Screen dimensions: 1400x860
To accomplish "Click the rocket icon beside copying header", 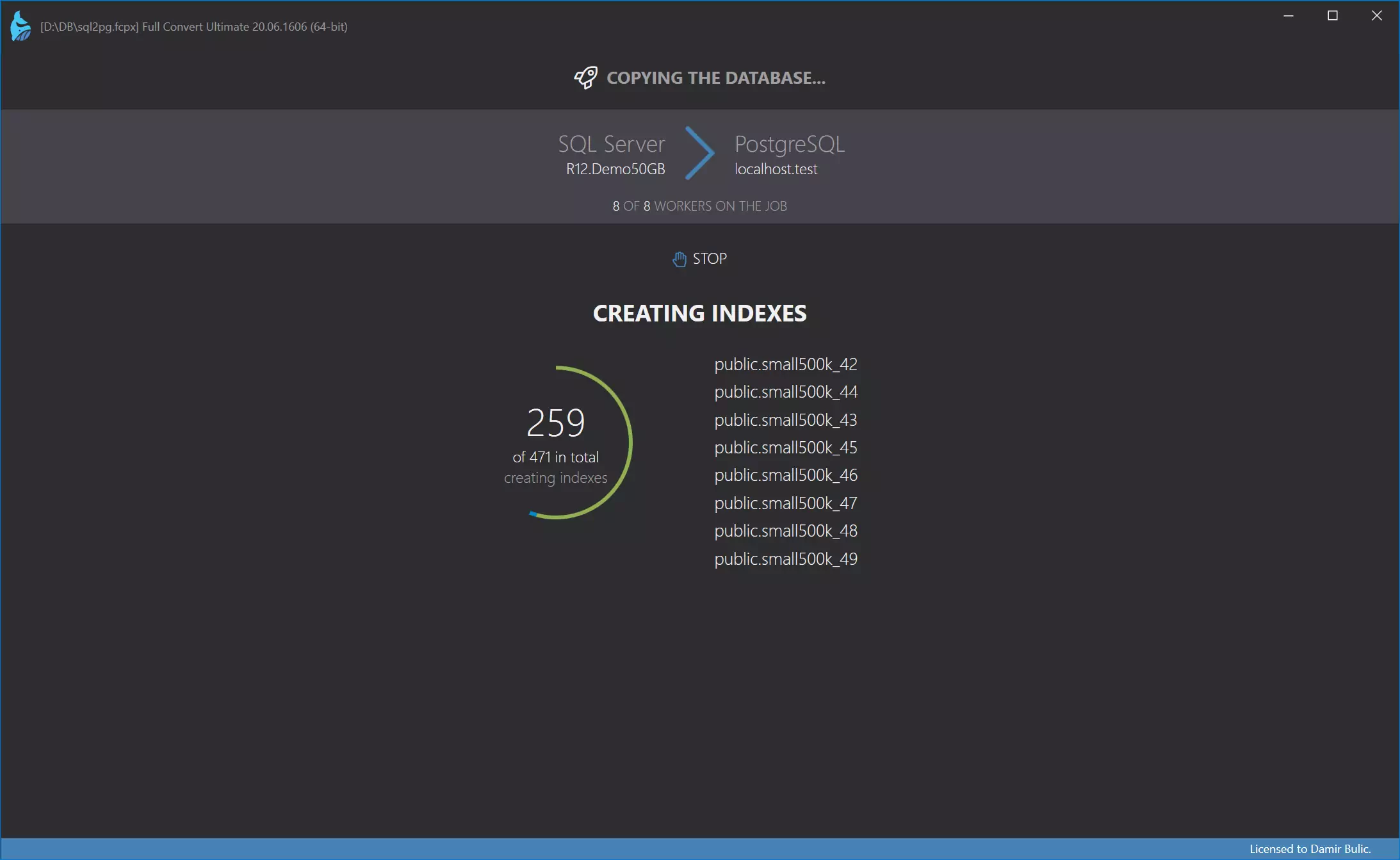I will [585, 77].
